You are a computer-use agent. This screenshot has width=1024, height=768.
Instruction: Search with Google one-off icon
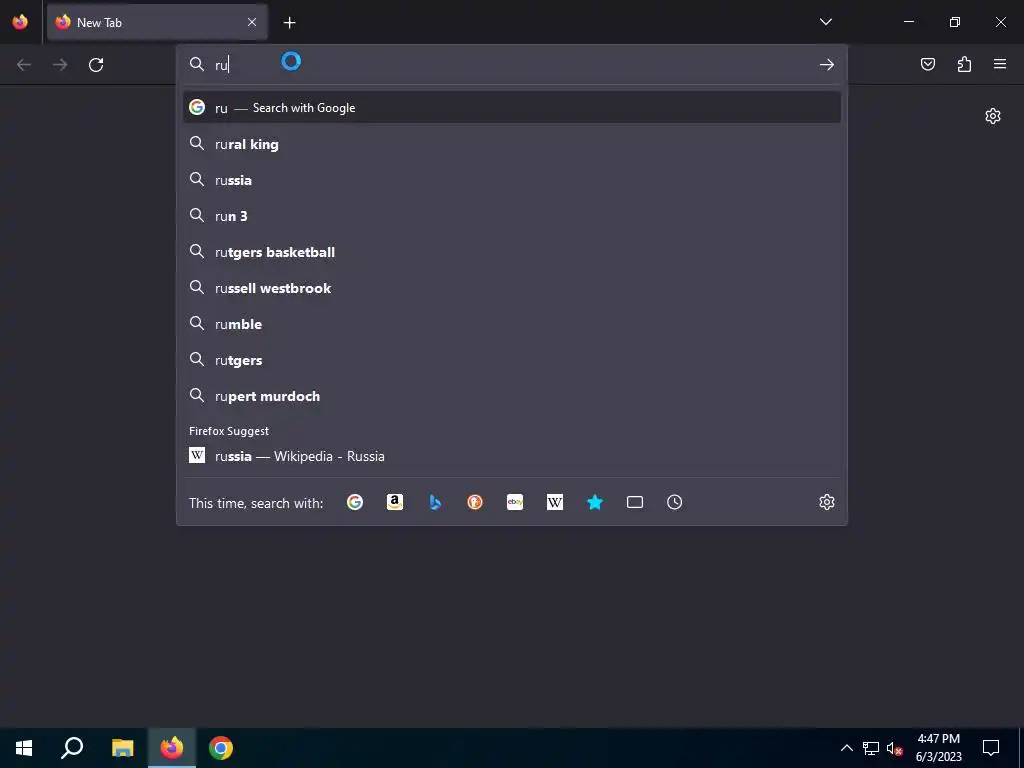point(355,502)
